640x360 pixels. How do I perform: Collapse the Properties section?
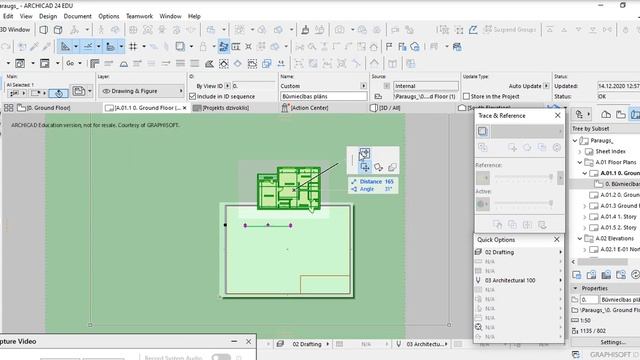576,288
